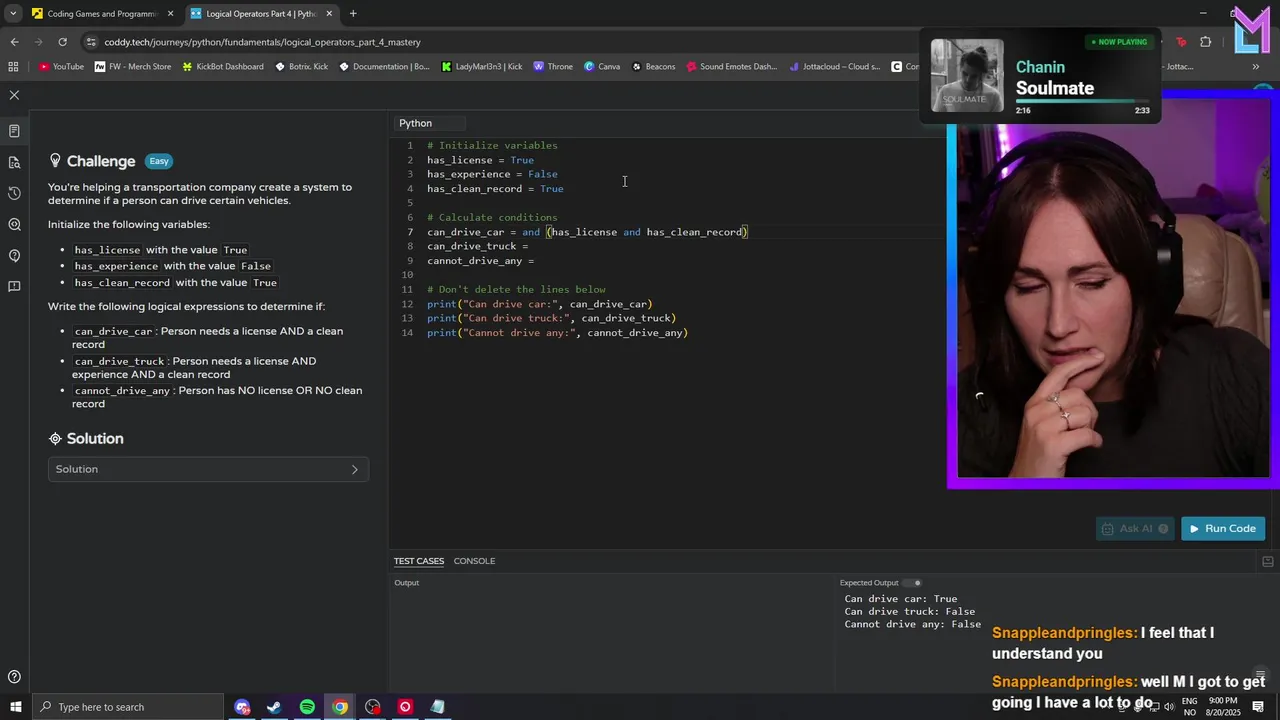Image resolution: width=1280 pixels, height=720 pixels.
Task: Open the notepad app in taskbar
Action: pyautogui.click(x=437, y=707)
